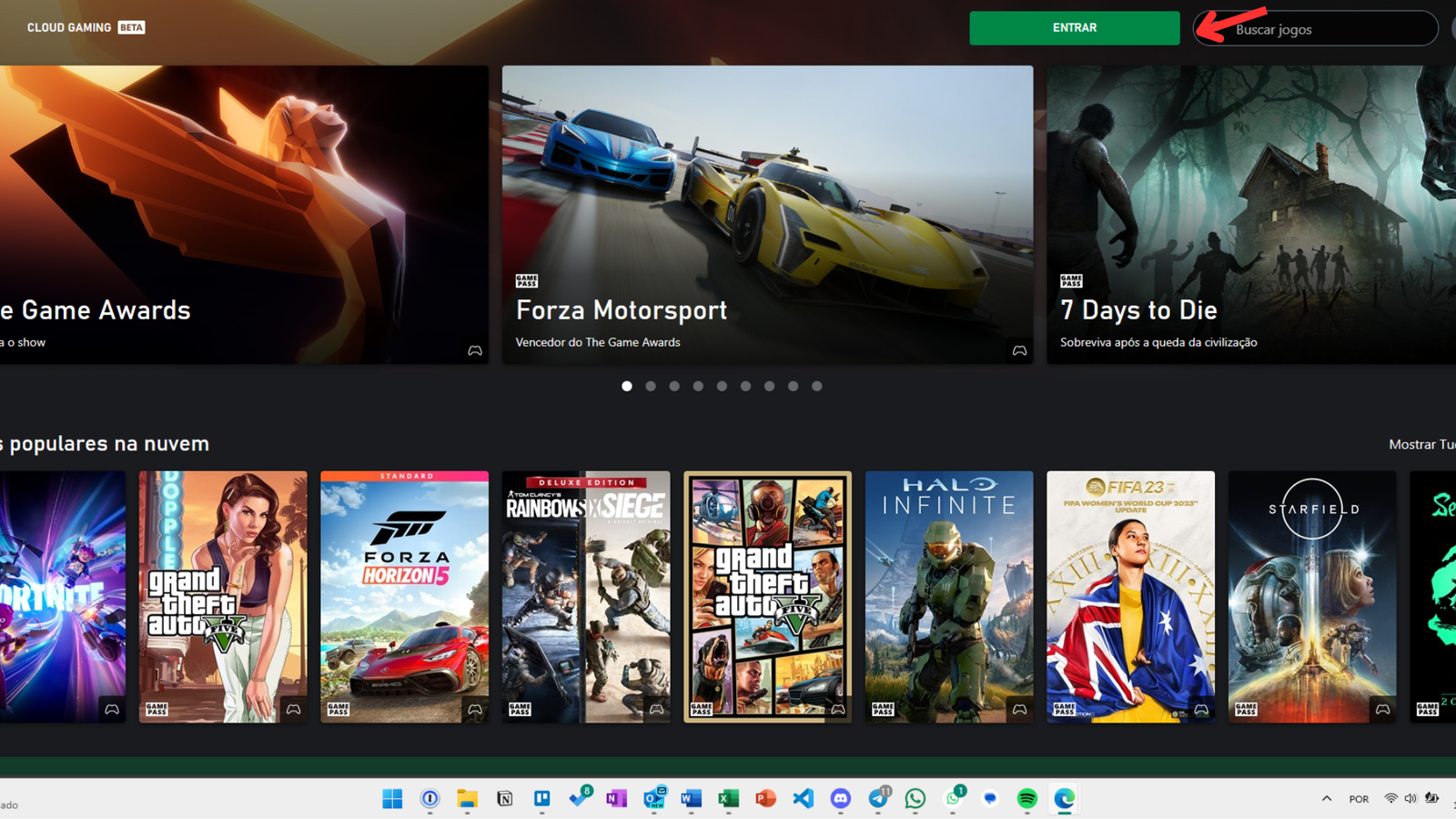Open the FIFA 23 game card
Viewport: 1456px width, 819px height.
[x=1130, y=597]
